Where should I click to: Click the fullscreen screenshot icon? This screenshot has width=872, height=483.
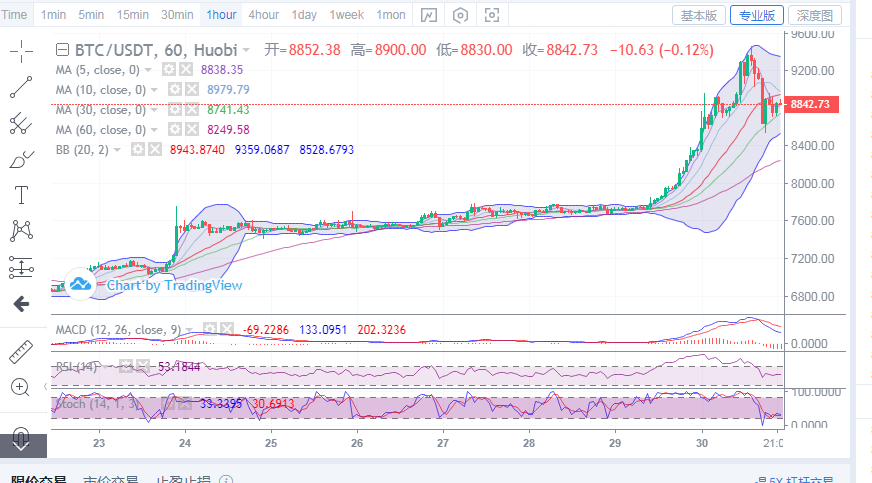[492, 15]
